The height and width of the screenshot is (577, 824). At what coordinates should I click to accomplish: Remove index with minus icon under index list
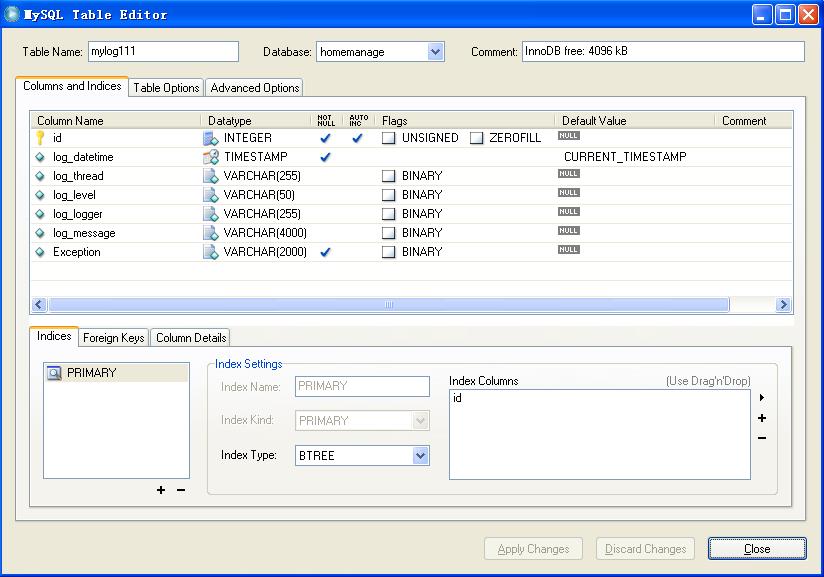(181, 490)
